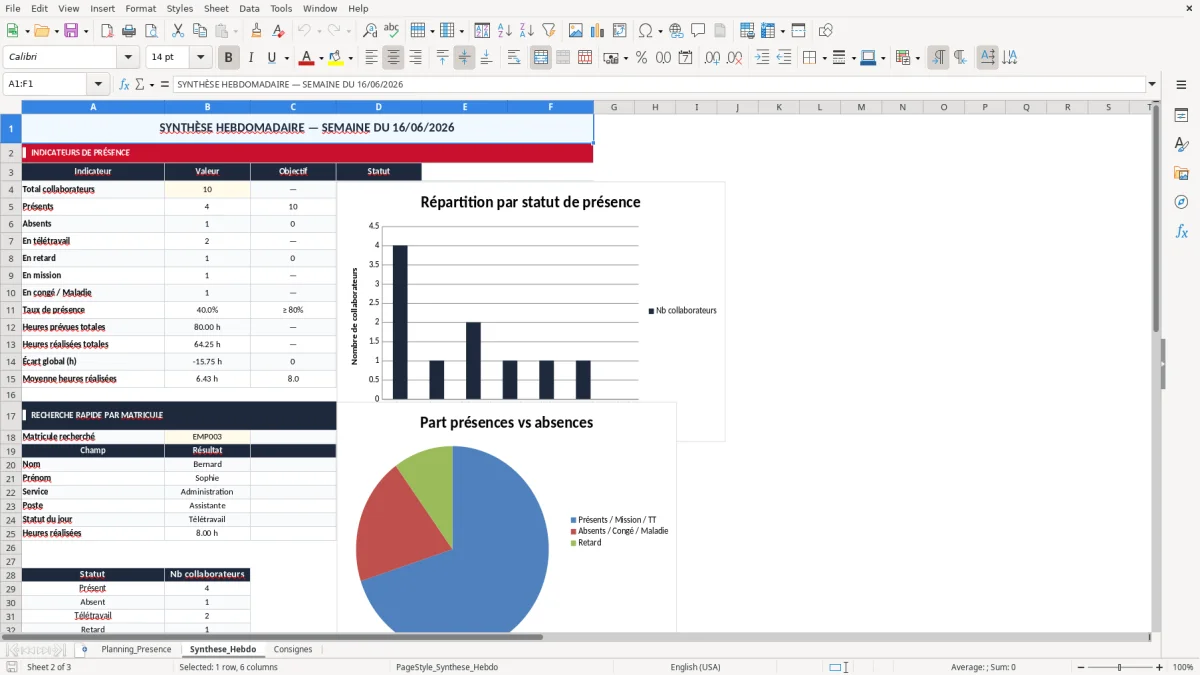The height and width of the screenshot is (675, 1200).
Task: Select the Clone Formatting paintbrush
Action: click(x=257, y=31)
